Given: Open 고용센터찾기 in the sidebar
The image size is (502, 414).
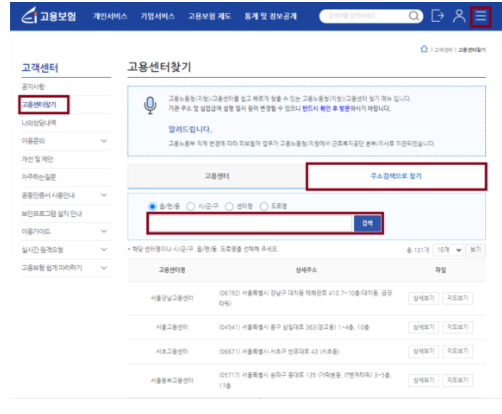Looking at the screenshot, I should coord(39,105).
